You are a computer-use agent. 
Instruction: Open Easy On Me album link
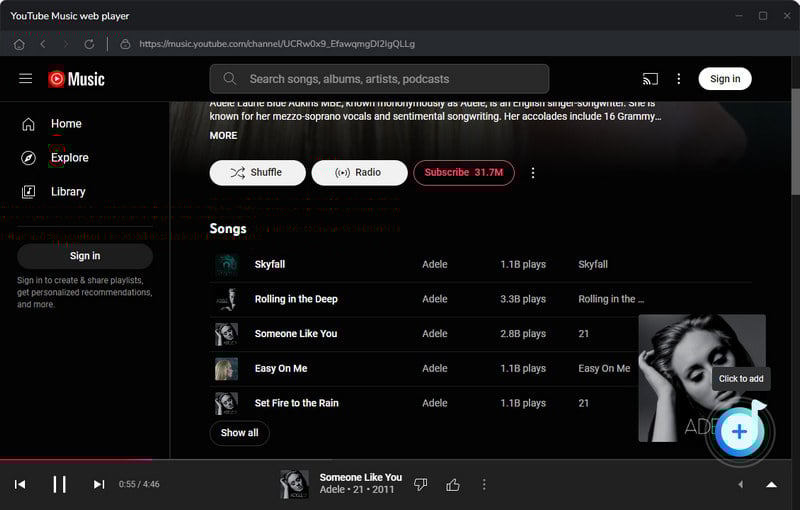tap(604, 369)
